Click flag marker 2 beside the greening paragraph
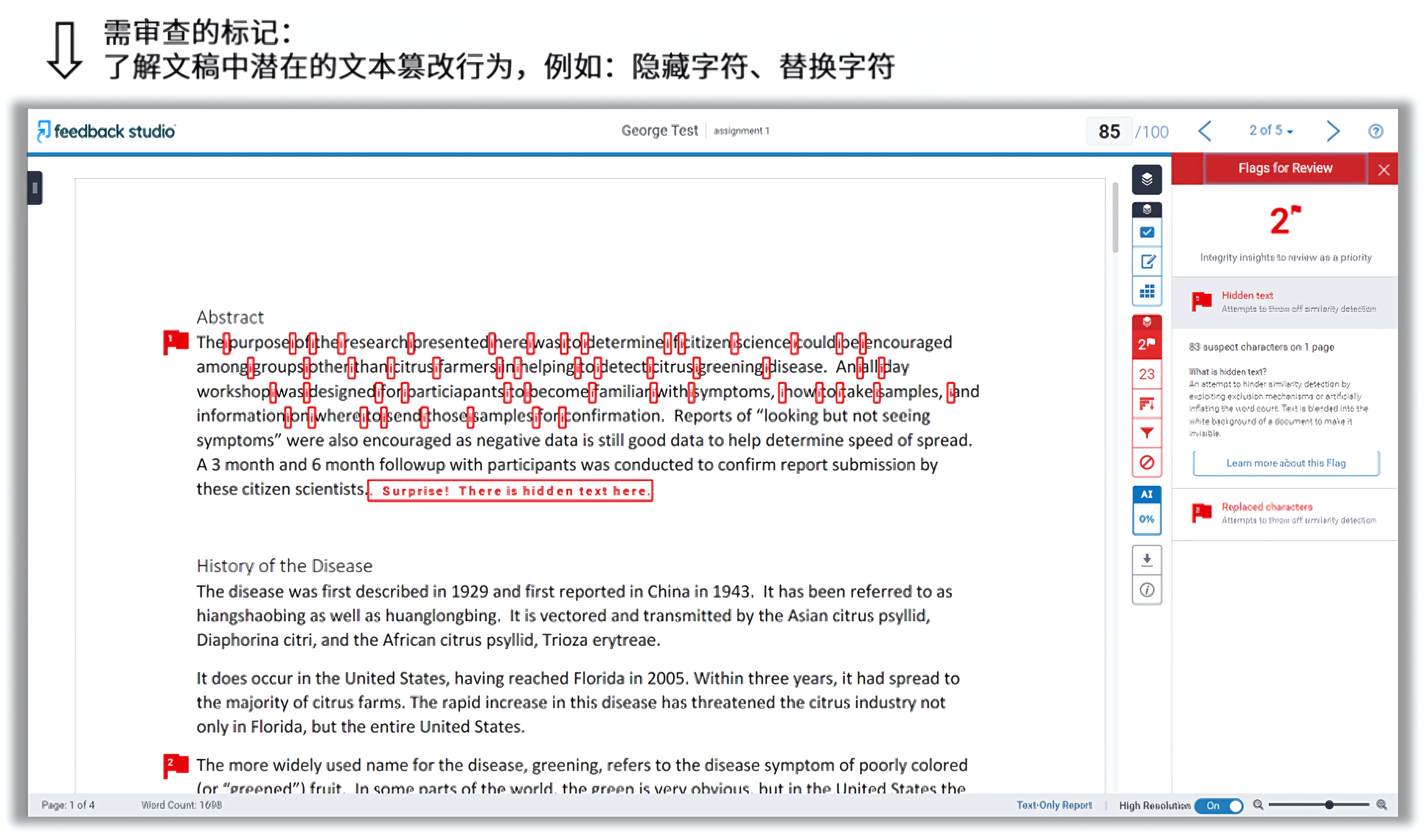 click(176, 767)
